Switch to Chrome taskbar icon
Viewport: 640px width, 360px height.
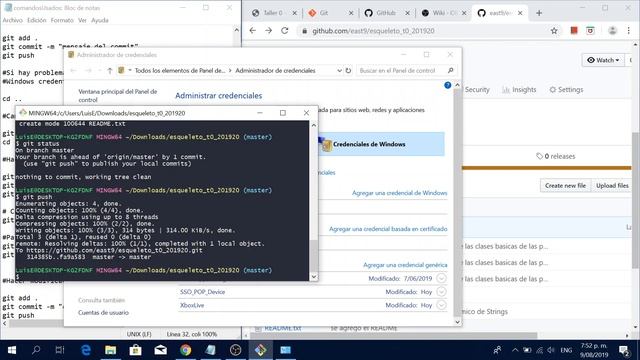tap(186, 350)
